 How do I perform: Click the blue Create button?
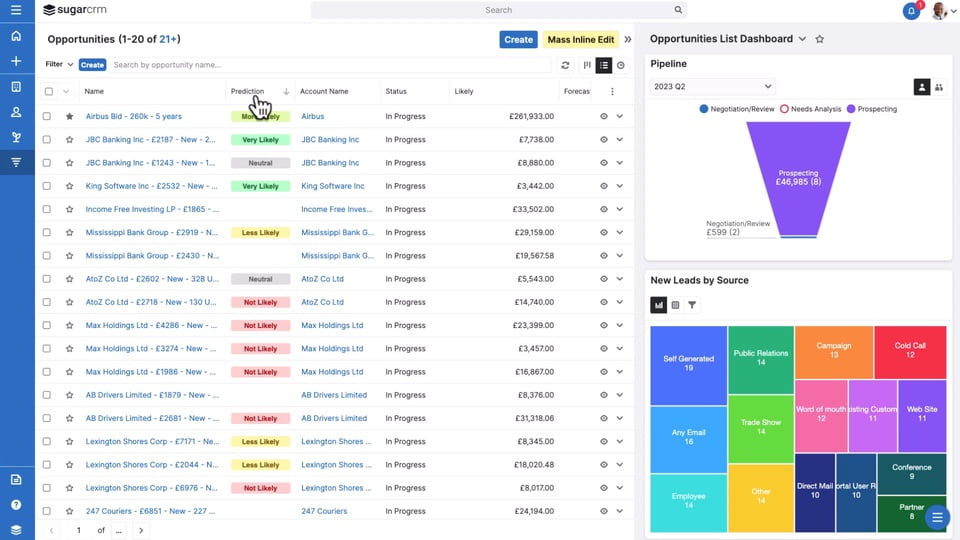[x=518, y=39]
